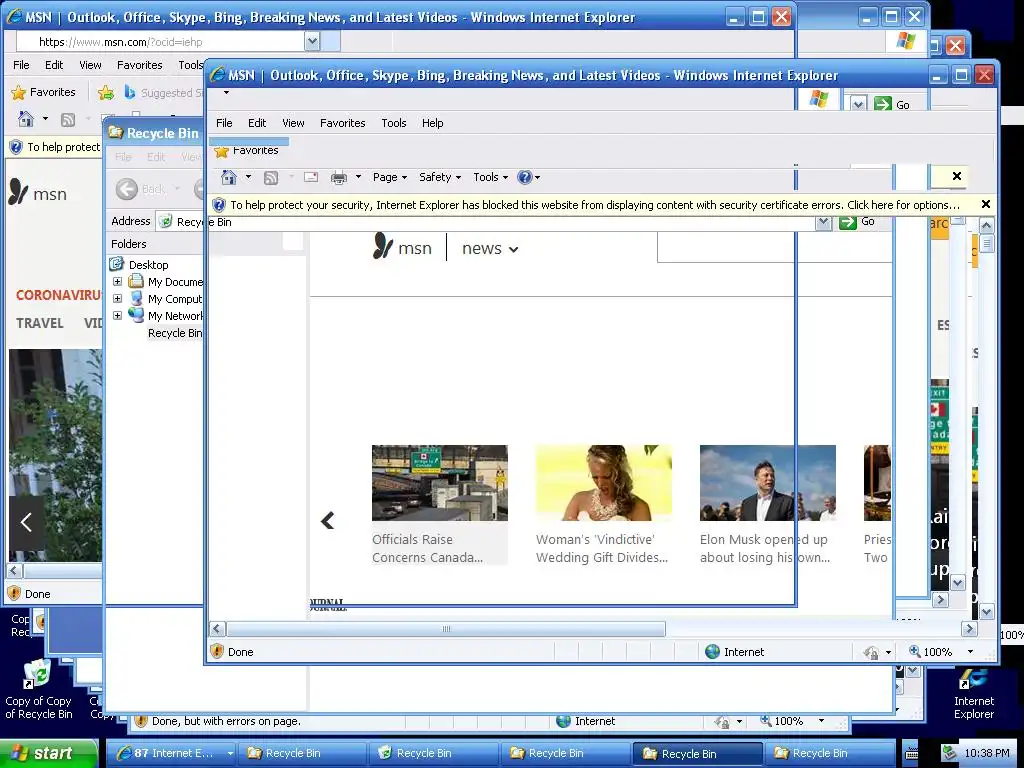This screenshot has height=768, width=1024.
Task: Click Favorites star button in front MSN window
Action: pos(247,151)
